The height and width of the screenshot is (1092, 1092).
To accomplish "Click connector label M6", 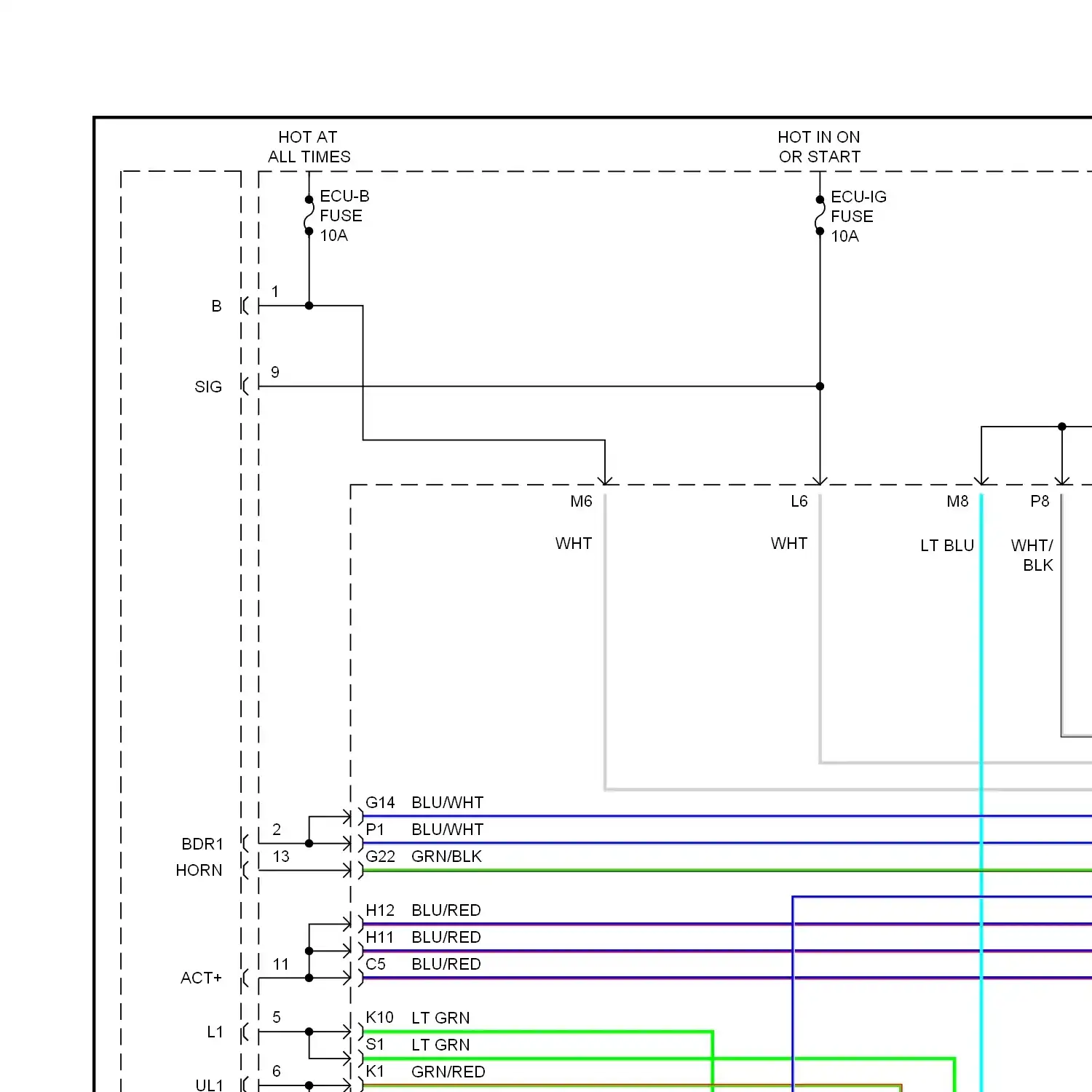I will tap(581, 502).
